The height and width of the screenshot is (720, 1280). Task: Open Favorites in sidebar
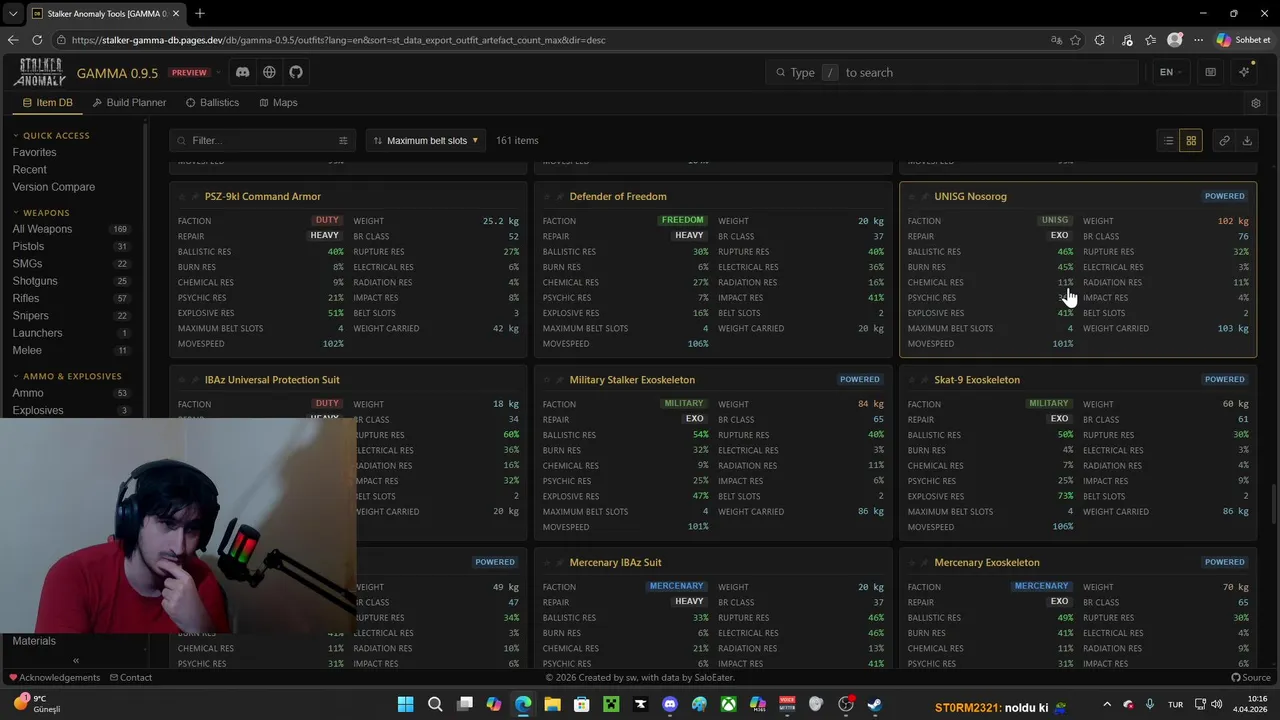[34, 152]
